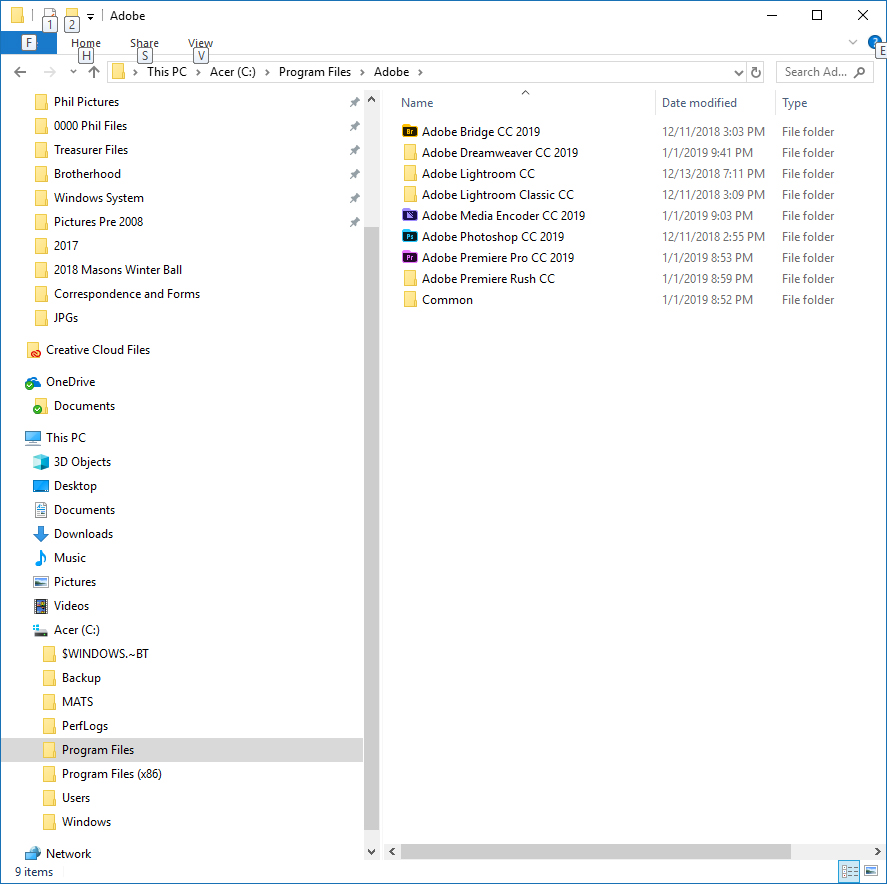The width and height of the screenshot is (887, 884).
Task: Go up one folder level
Action: [x=94, y=72]
